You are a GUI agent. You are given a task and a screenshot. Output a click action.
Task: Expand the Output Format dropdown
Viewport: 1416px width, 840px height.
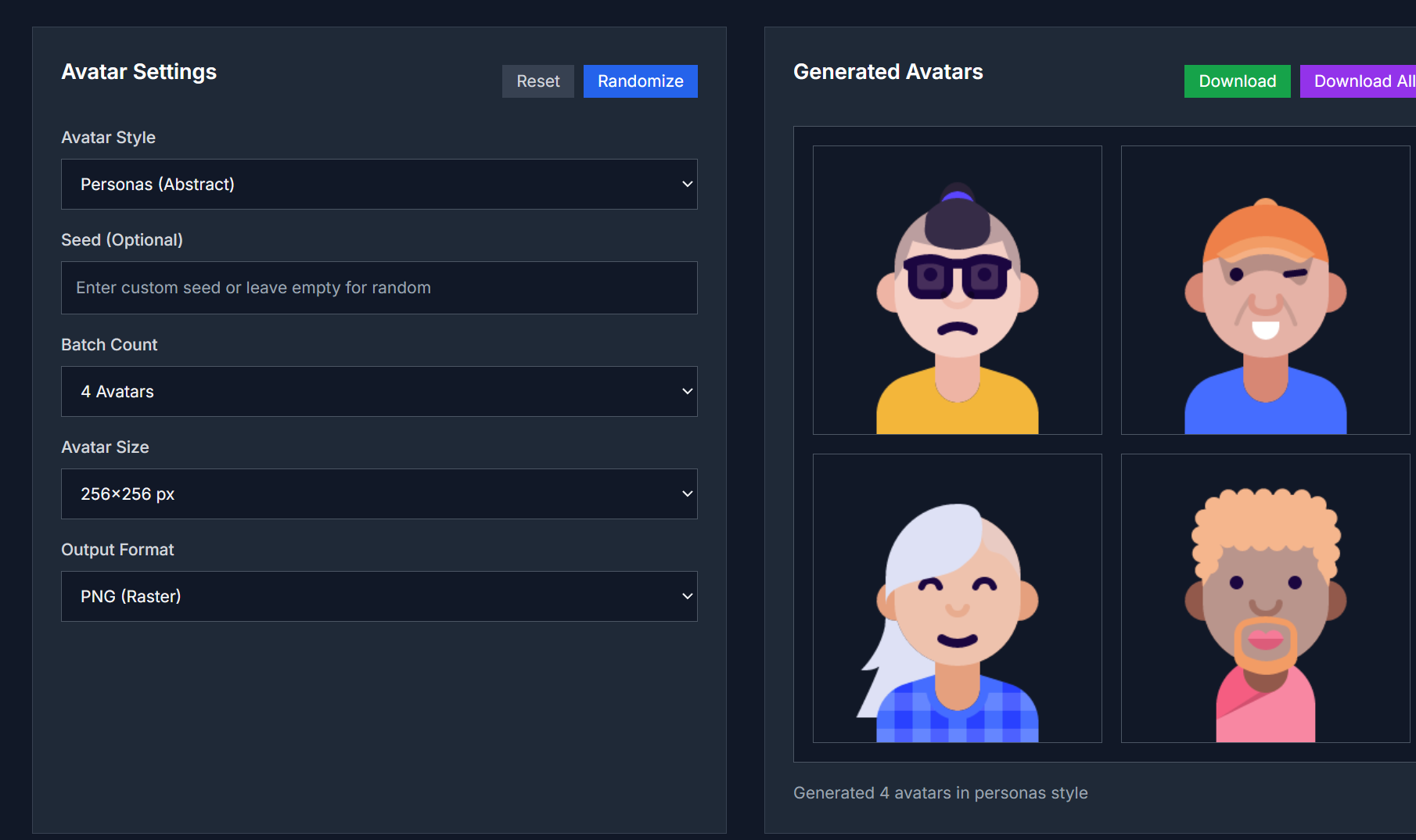coord(379,597)
